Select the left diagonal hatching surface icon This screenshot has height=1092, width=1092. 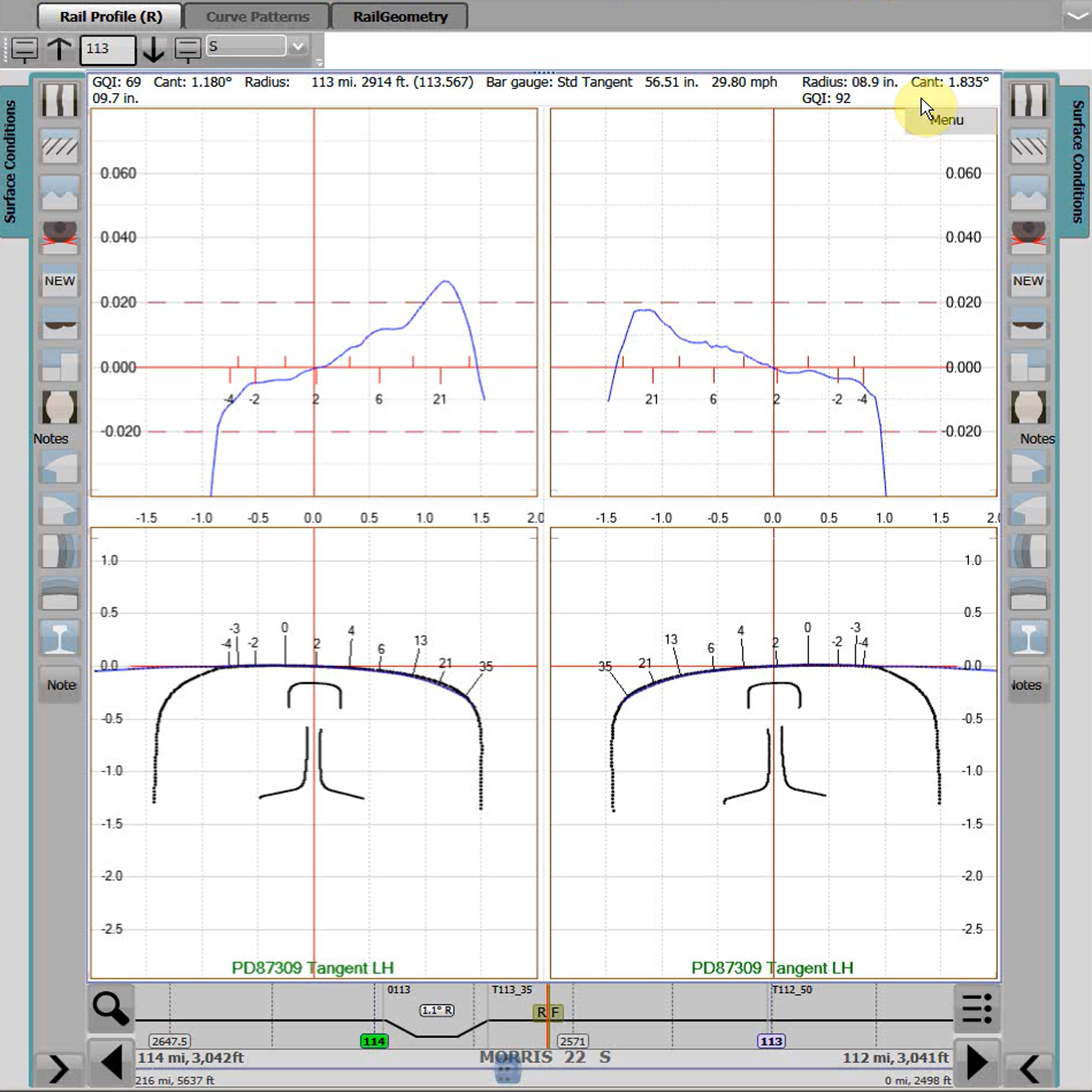tap(59, 146)
